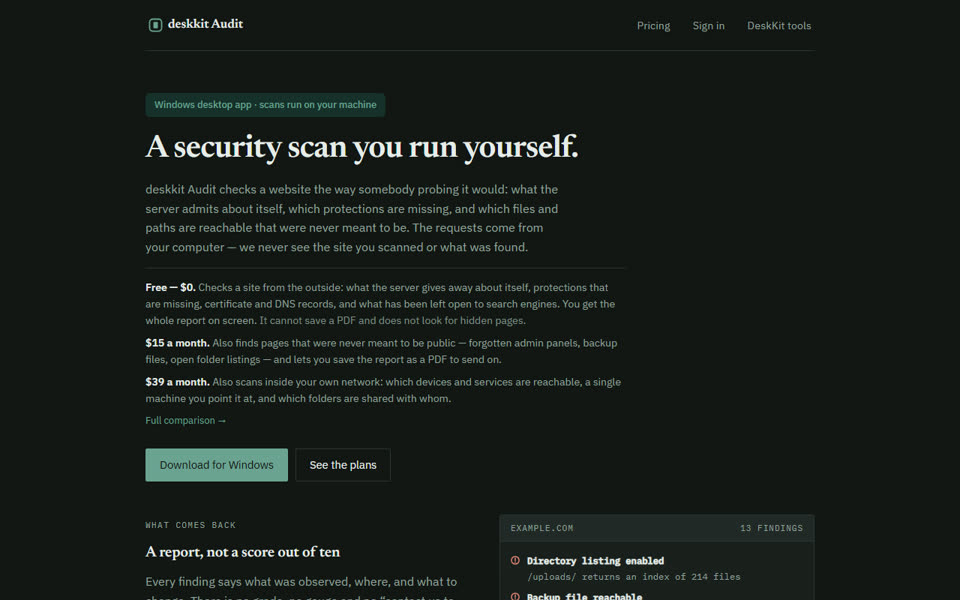Screen dimensions: 960x600
Task: Open the Pricing page
Action: coord(653,26)
